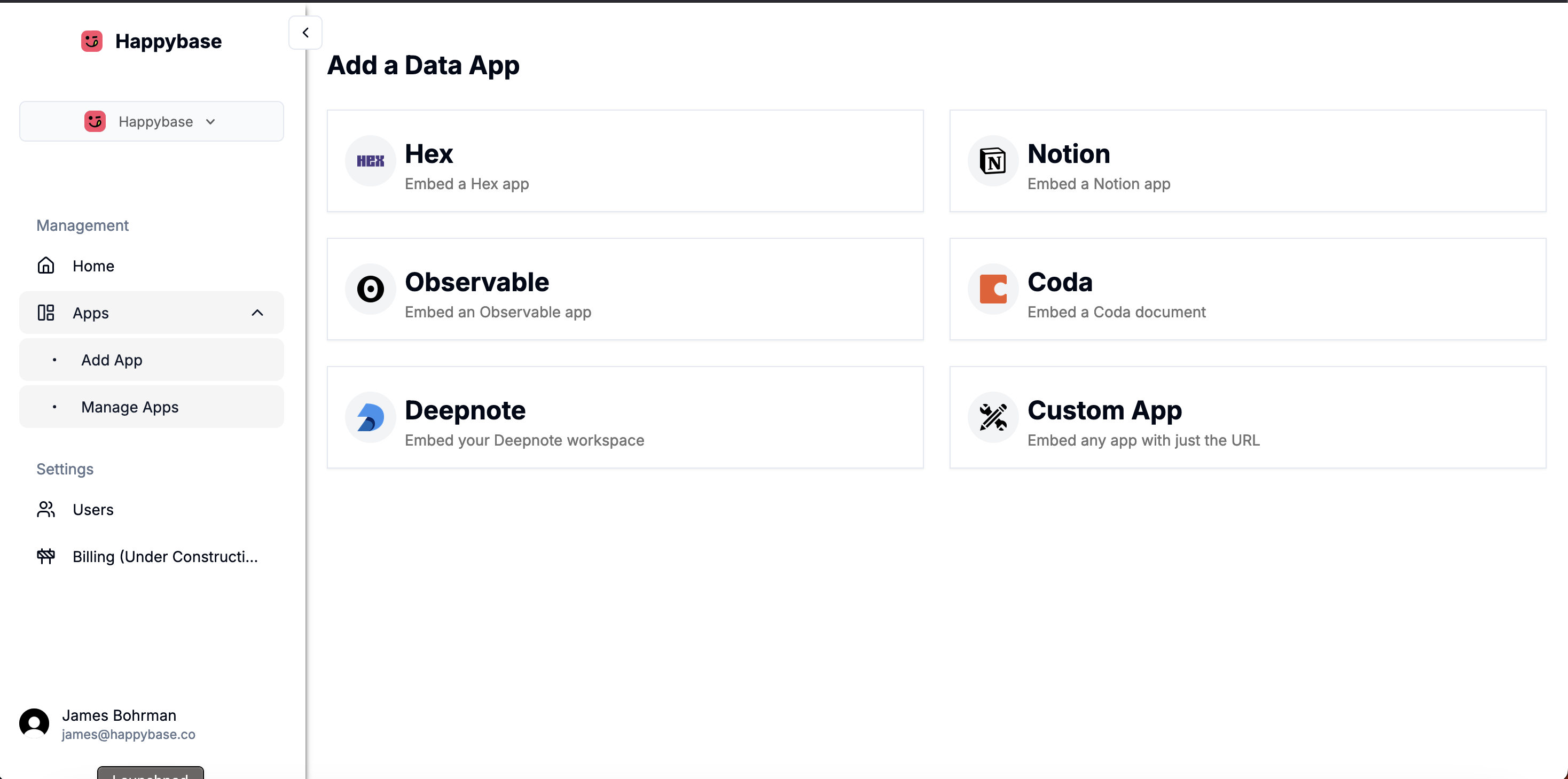
Task: Open Billing (Under Construction) page
Action: click(x=152, y=556)
